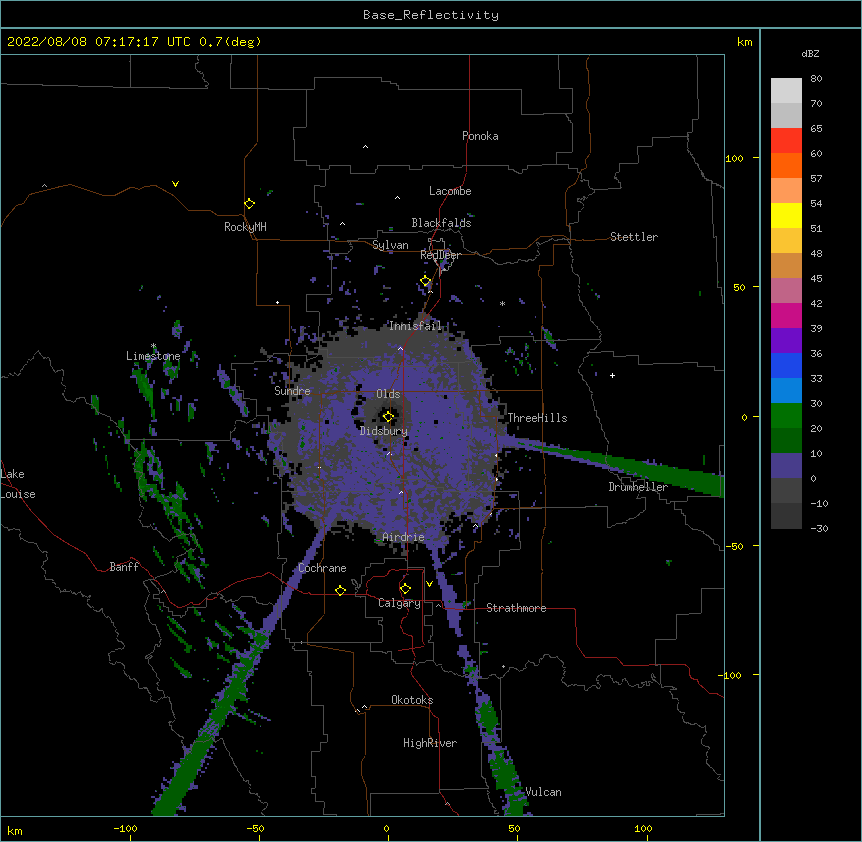The width and height of the screenshot is (862, 842).
Task: Click the Drumheller town label
Action: click(638, 487)
